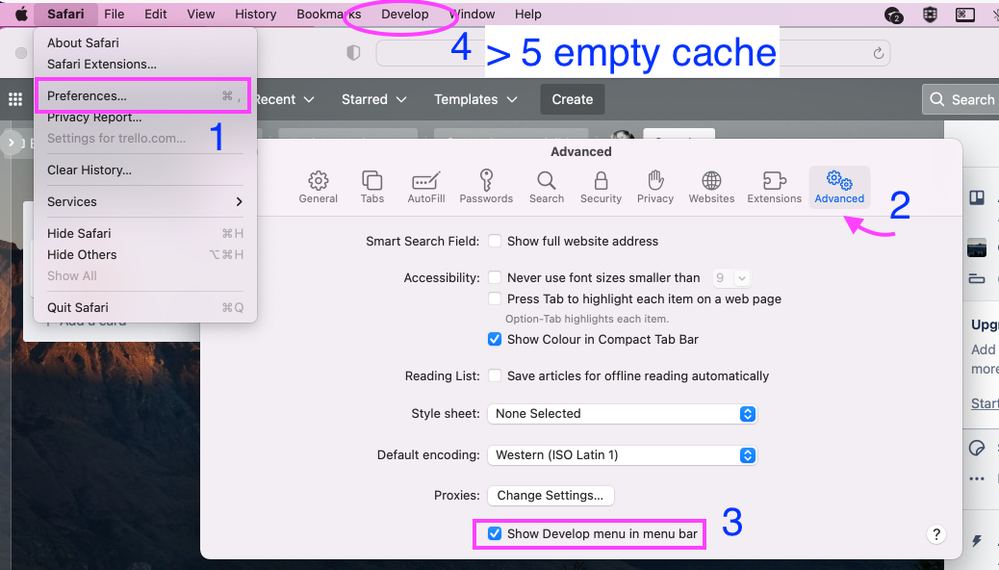The width and height of the screenshot is (999, 570).
Task: Choose Hide Others
Action: [x=145, y=255]
